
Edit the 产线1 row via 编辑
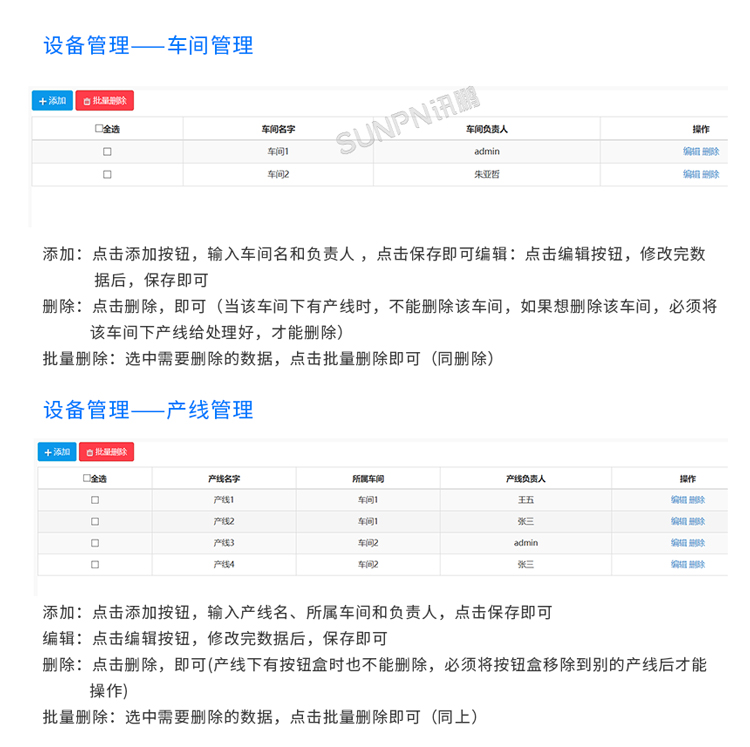point(678,500)
